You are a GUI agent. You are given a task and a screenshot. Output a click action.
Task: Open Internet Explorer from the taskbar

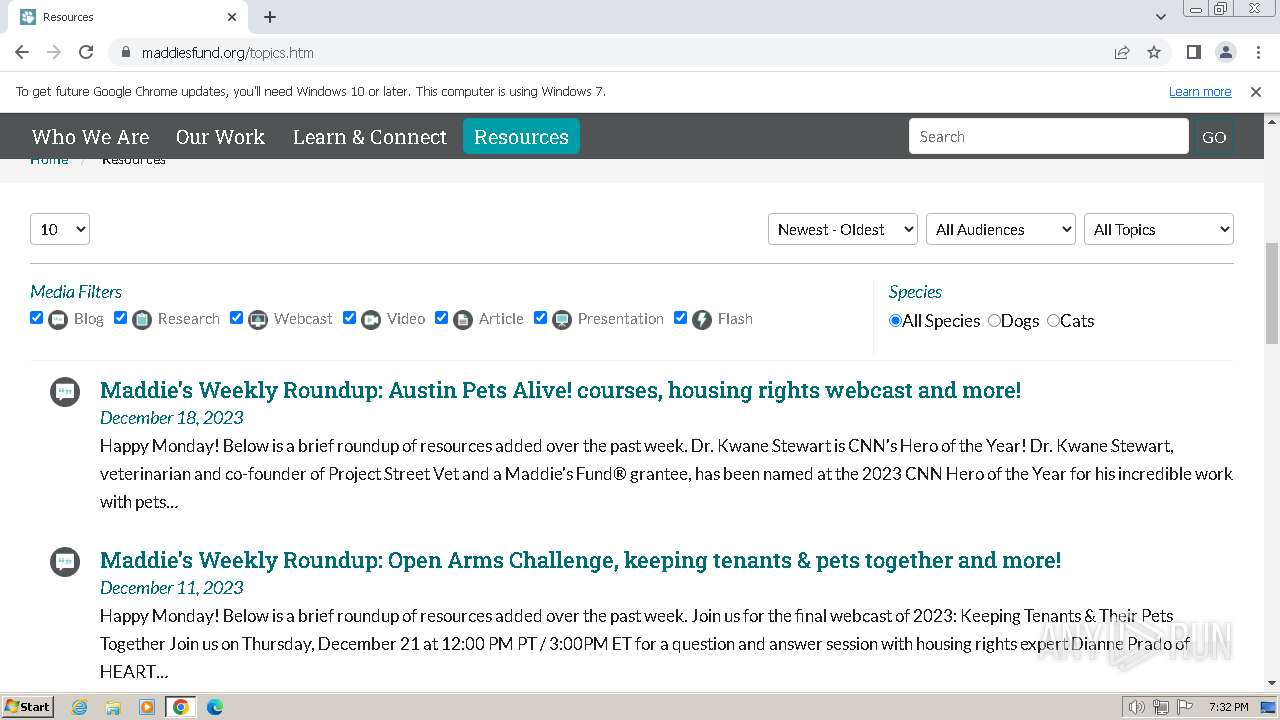click(x=80, y=707)
